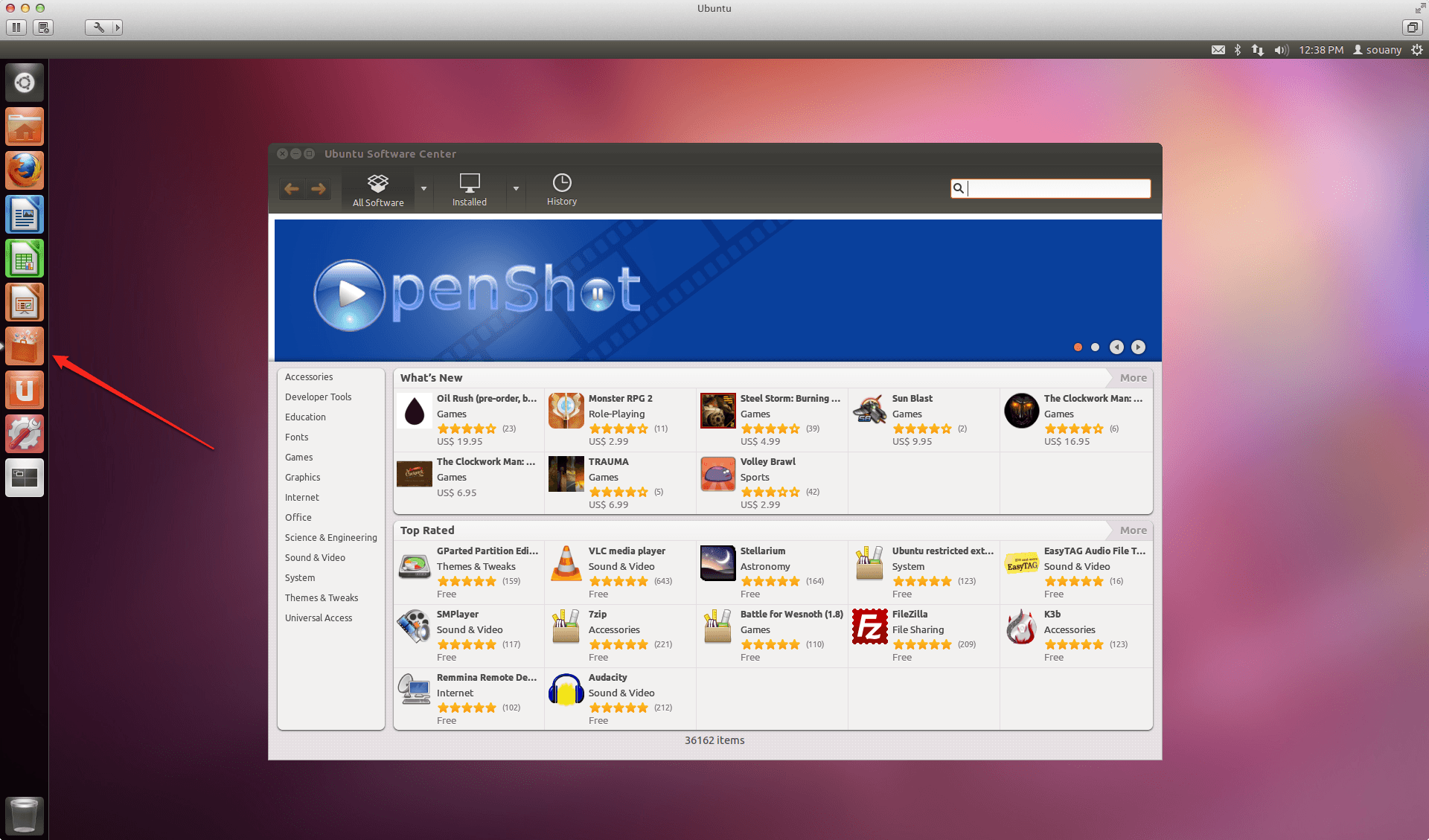The image size is (1429, 840).
Task: Show next banner slide
Action: 1138,347
